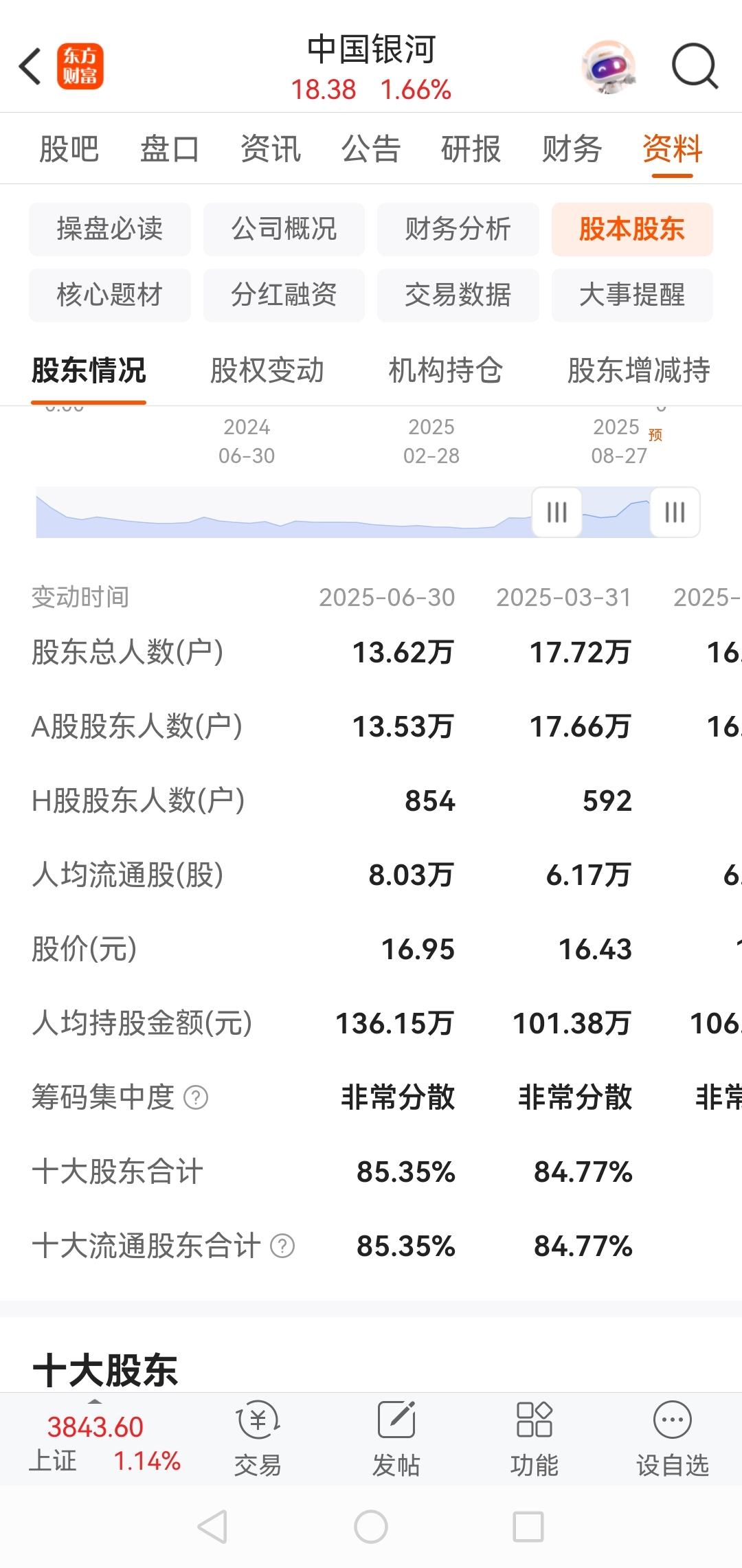Open 公司概况 section
Screen dimensions: 742x1568
pos(284,229)
